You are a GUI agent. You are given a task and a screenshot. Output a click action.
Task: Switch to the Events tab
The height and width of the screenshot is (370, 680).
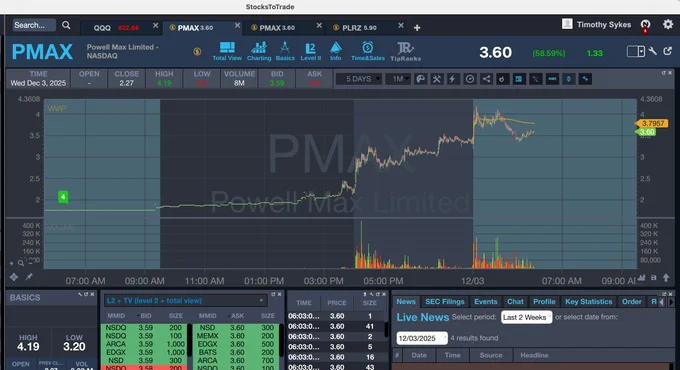(485, 301)
